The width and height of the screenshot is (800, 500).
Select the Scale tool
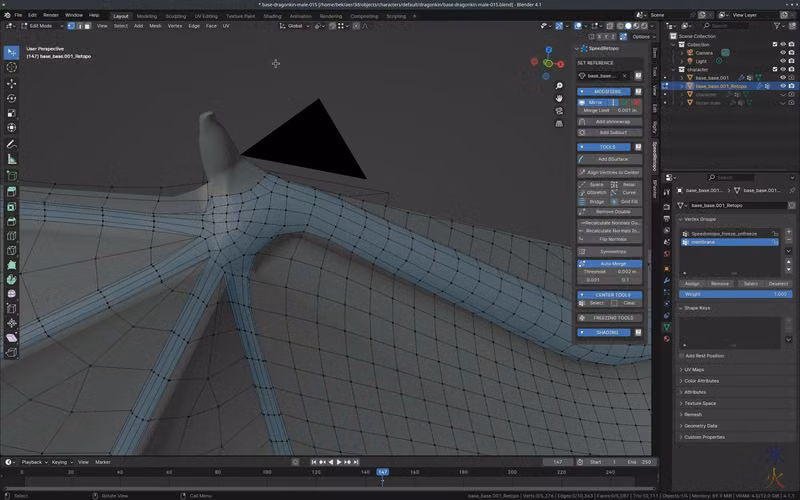click(11, 113)
